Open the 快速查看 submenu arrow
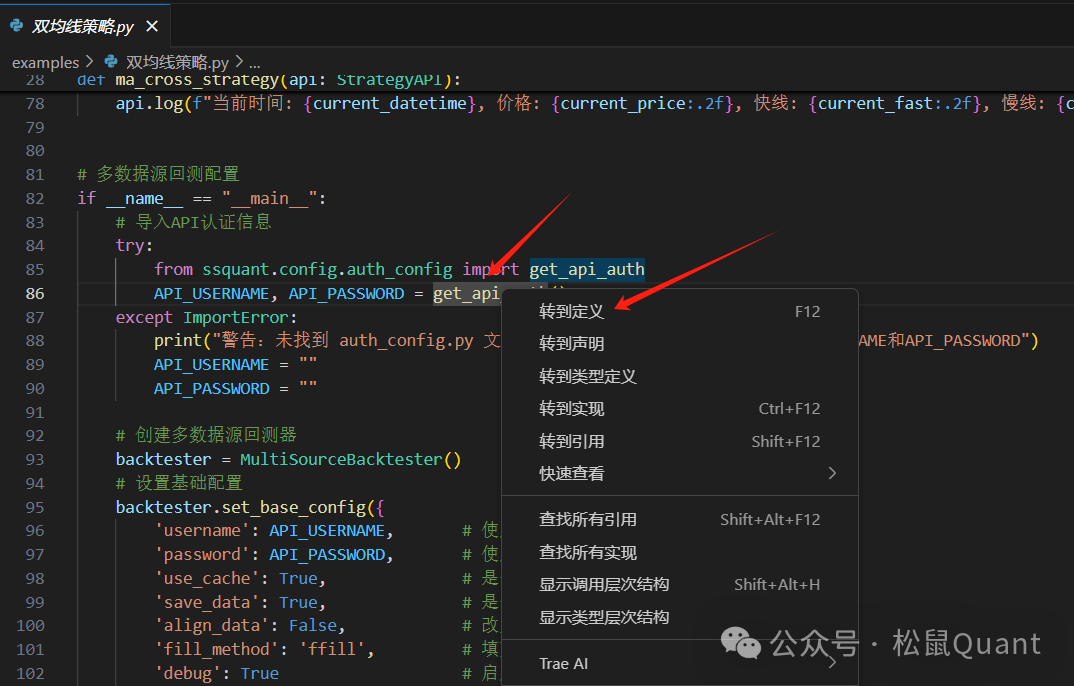The width and height of the screenshot is (1074, 686). point(832,474)
